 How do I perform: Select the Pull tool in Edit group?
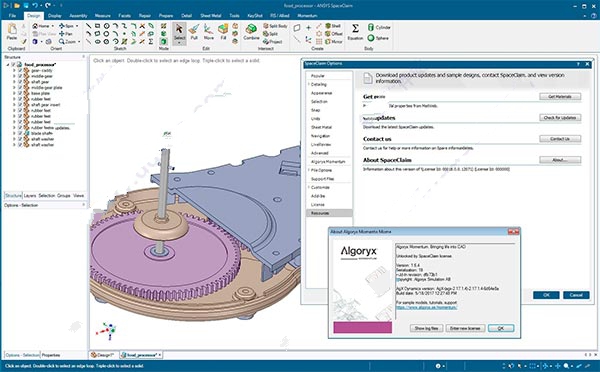194,32
